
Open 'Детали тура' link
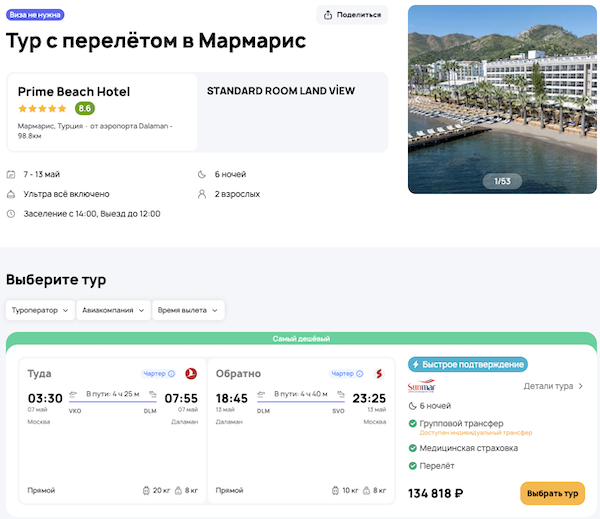point(554,386)
